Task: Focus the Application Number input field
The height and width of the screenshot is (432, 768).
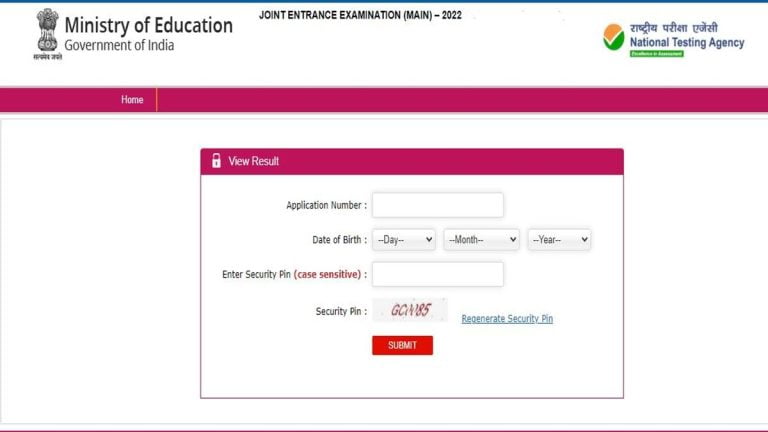Action: pos(437,205)
